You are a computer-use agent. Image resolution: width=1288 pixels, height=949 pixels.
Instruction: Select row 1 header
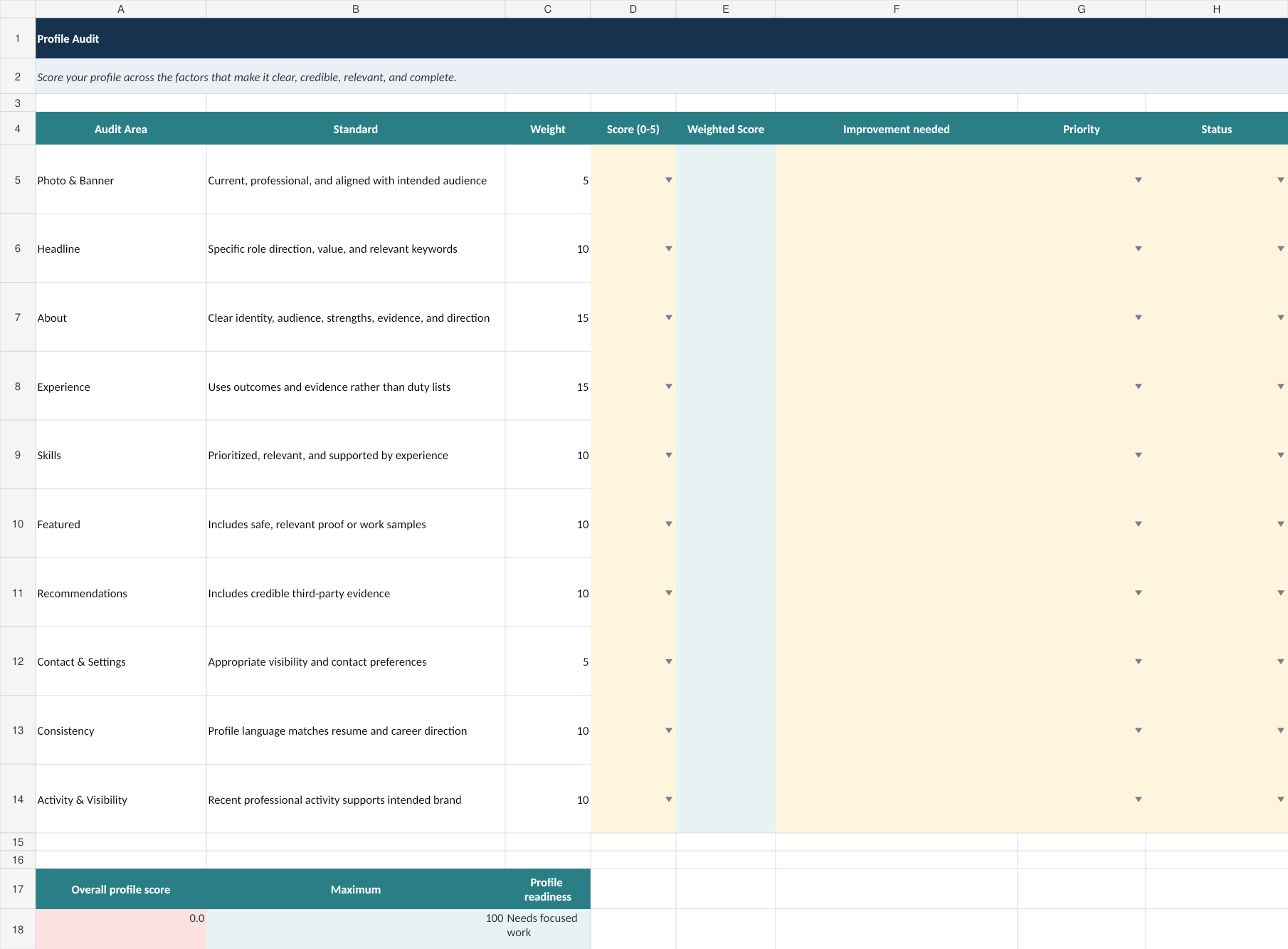tap(18, 38)
